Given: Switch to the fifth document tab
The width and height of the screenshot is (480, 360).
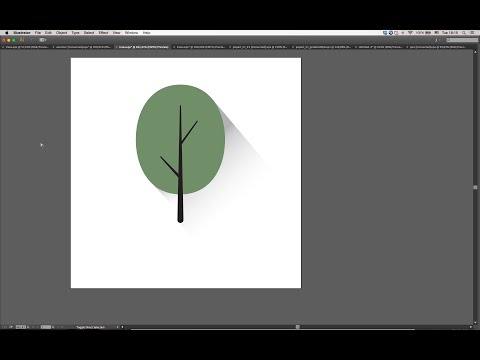Looking at the screenshot, I should pyautogui.click(x=260, y=47).
